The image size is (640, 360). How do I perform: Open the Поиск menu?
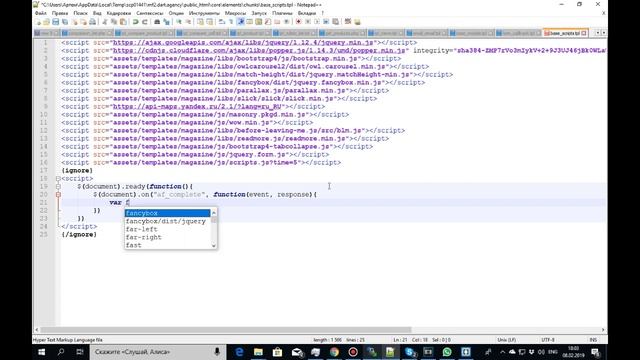pyautogui.click(x=80, y=13)
